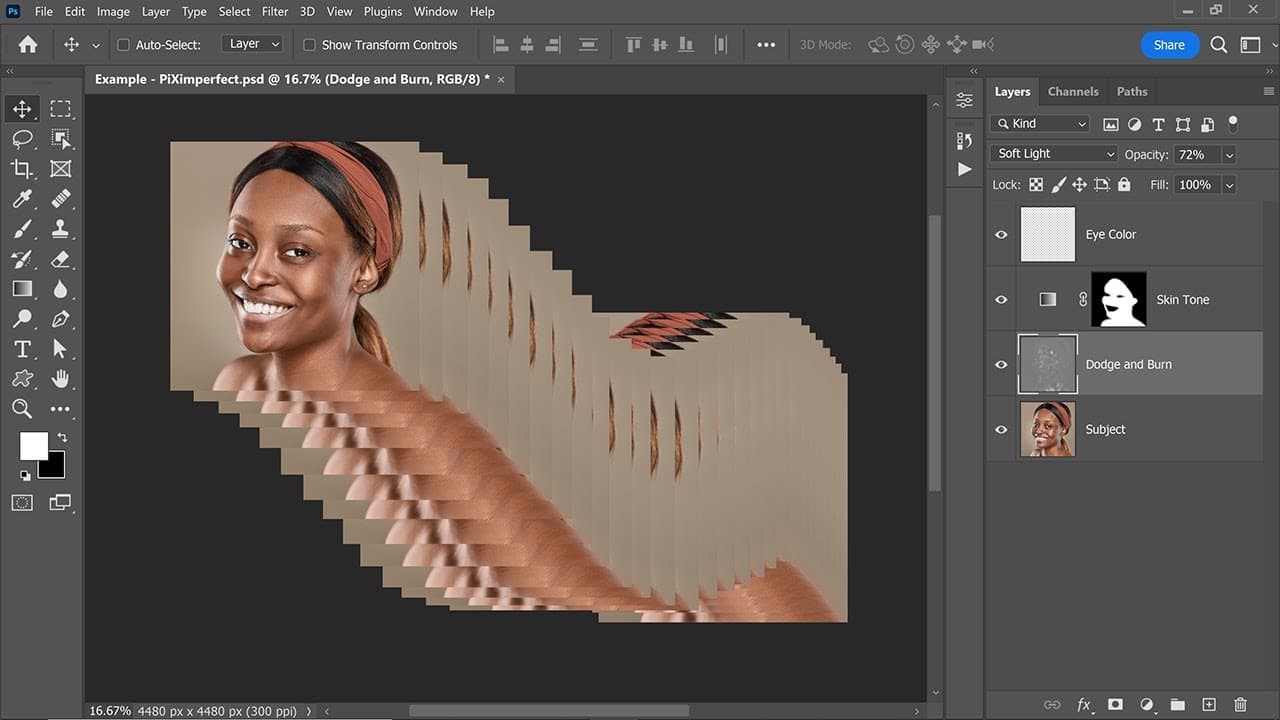Select the Hand tool

coord(61,379)
